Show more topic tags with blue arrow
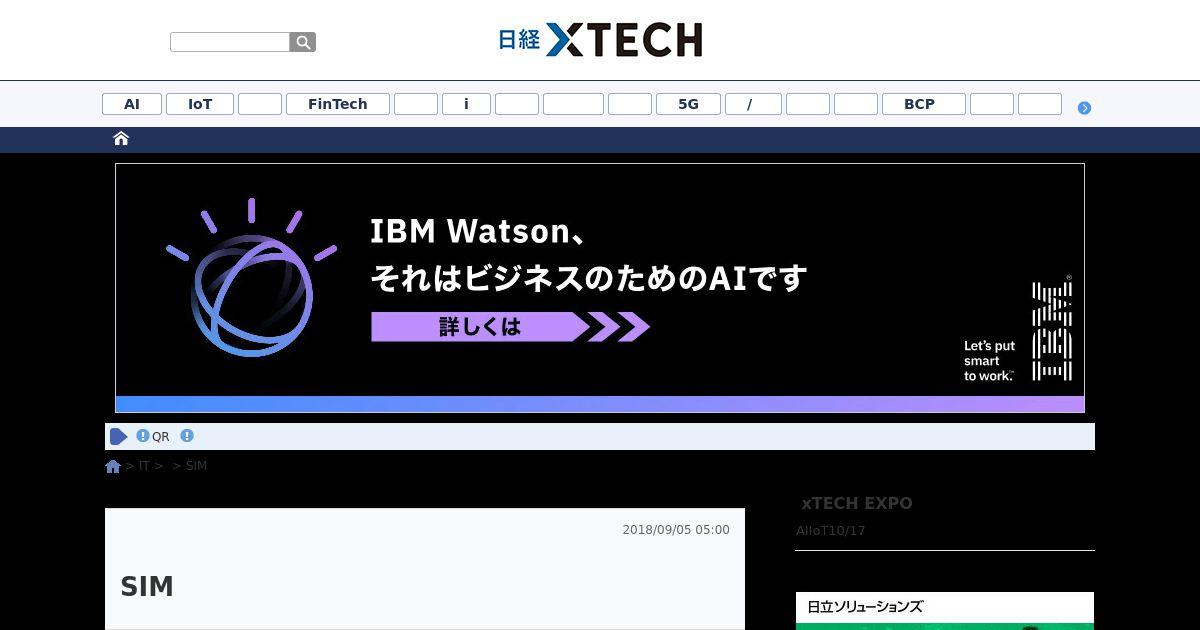The height and width of the screenshot is (630, 1200). pos(1084,107)
